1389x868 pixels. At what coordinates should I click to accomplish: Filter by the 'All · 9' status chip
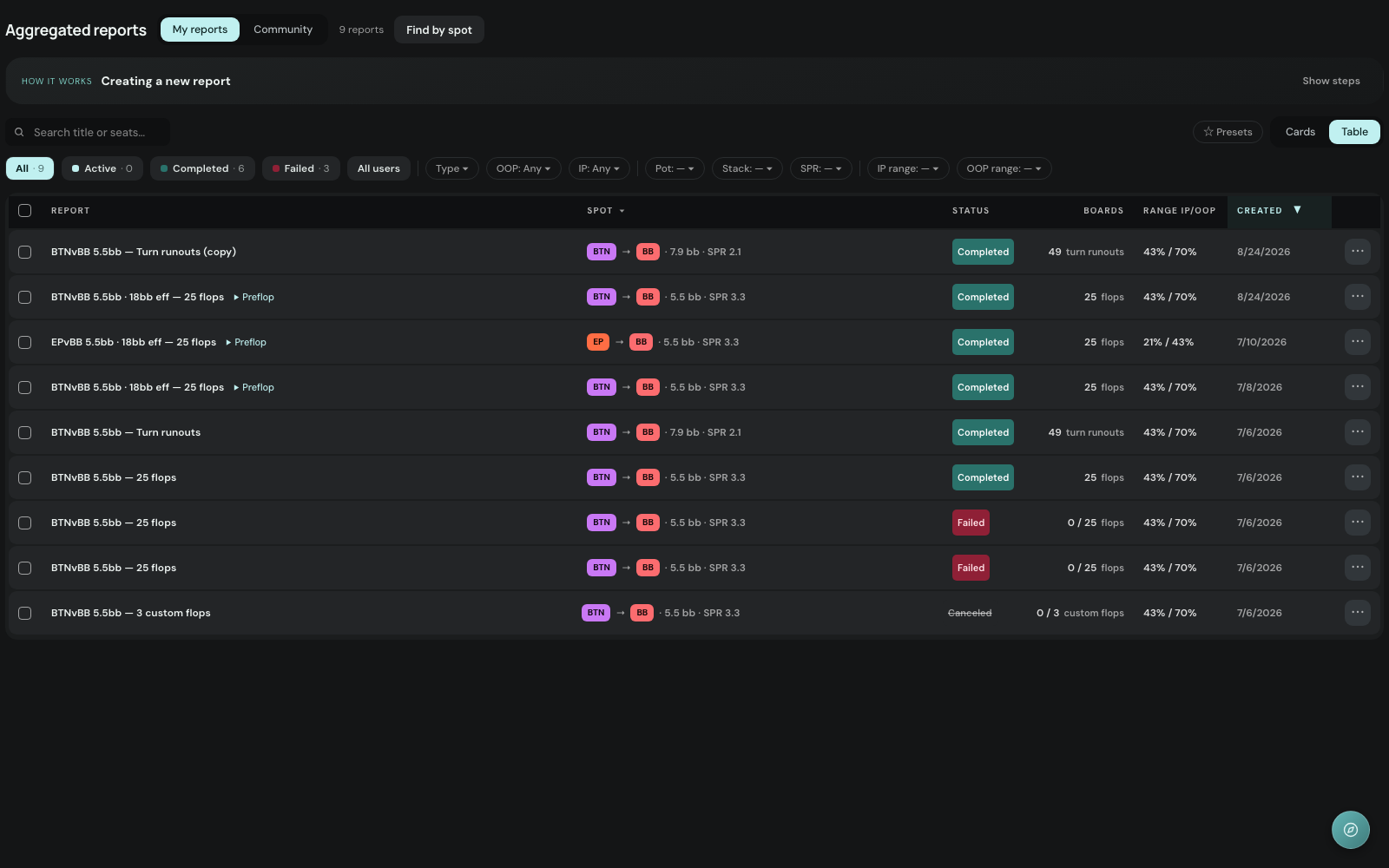click(x=30, y=168)
